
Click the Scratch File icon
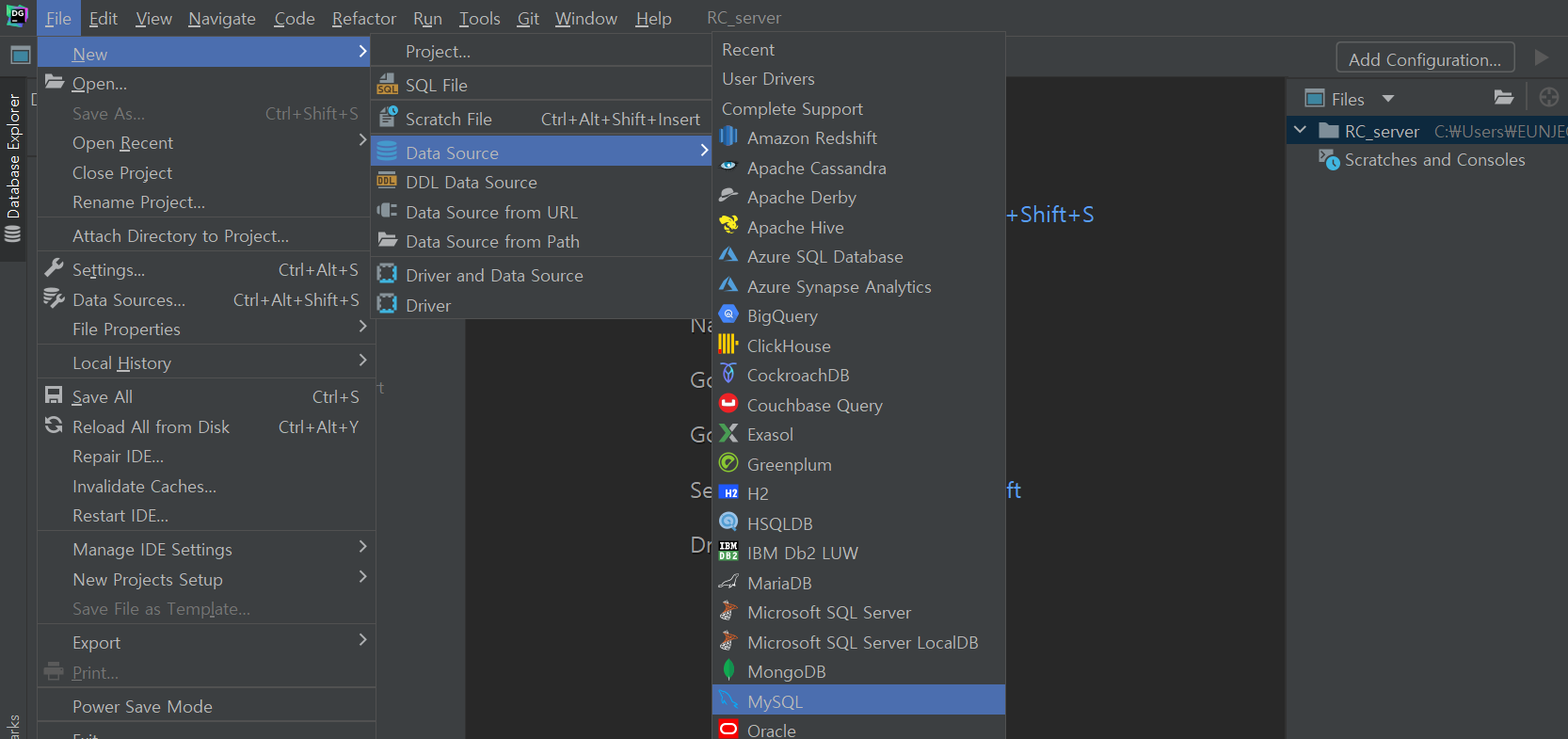point(388,118)
